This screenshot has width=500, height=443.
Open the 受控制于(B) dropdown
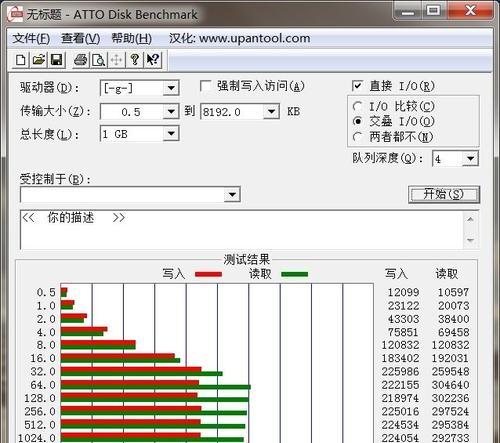coord(232,195)
